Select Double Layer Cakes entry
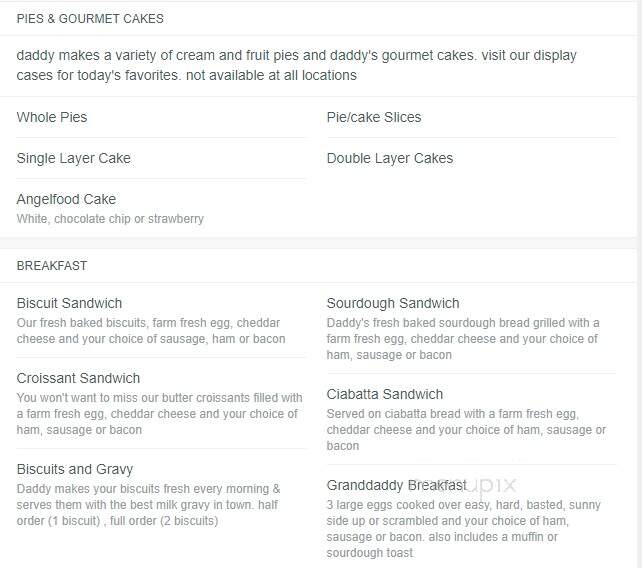Viewport: 642px width, 568px height. click(x=389, y=158)
